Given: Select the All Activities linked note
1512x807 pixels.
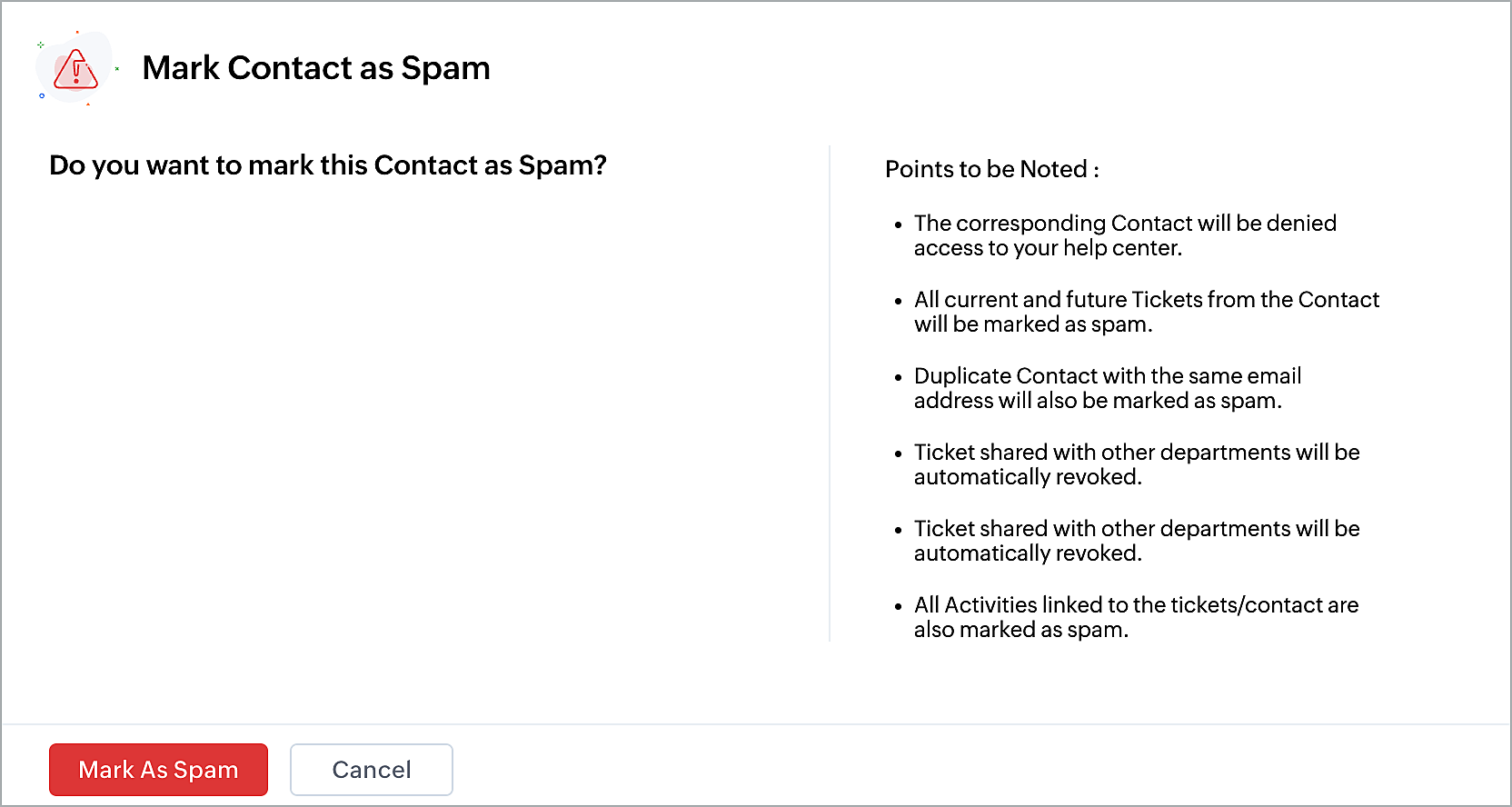Looking at the screenshot, I should pyautogui.click(x=1136, y=617).
